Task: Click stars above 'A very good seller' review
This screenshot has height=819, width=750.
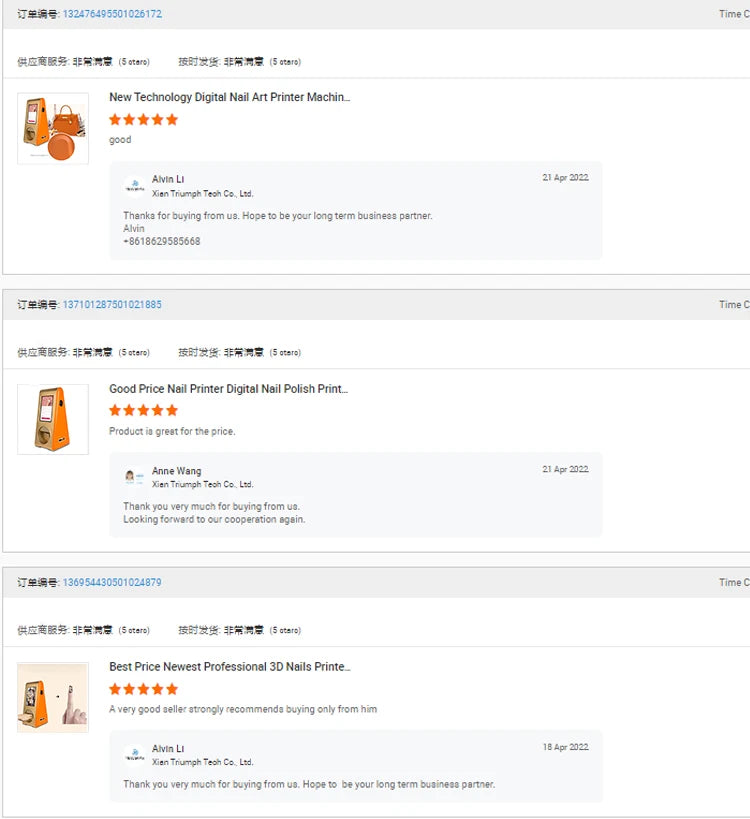Action: click(143, 689)
